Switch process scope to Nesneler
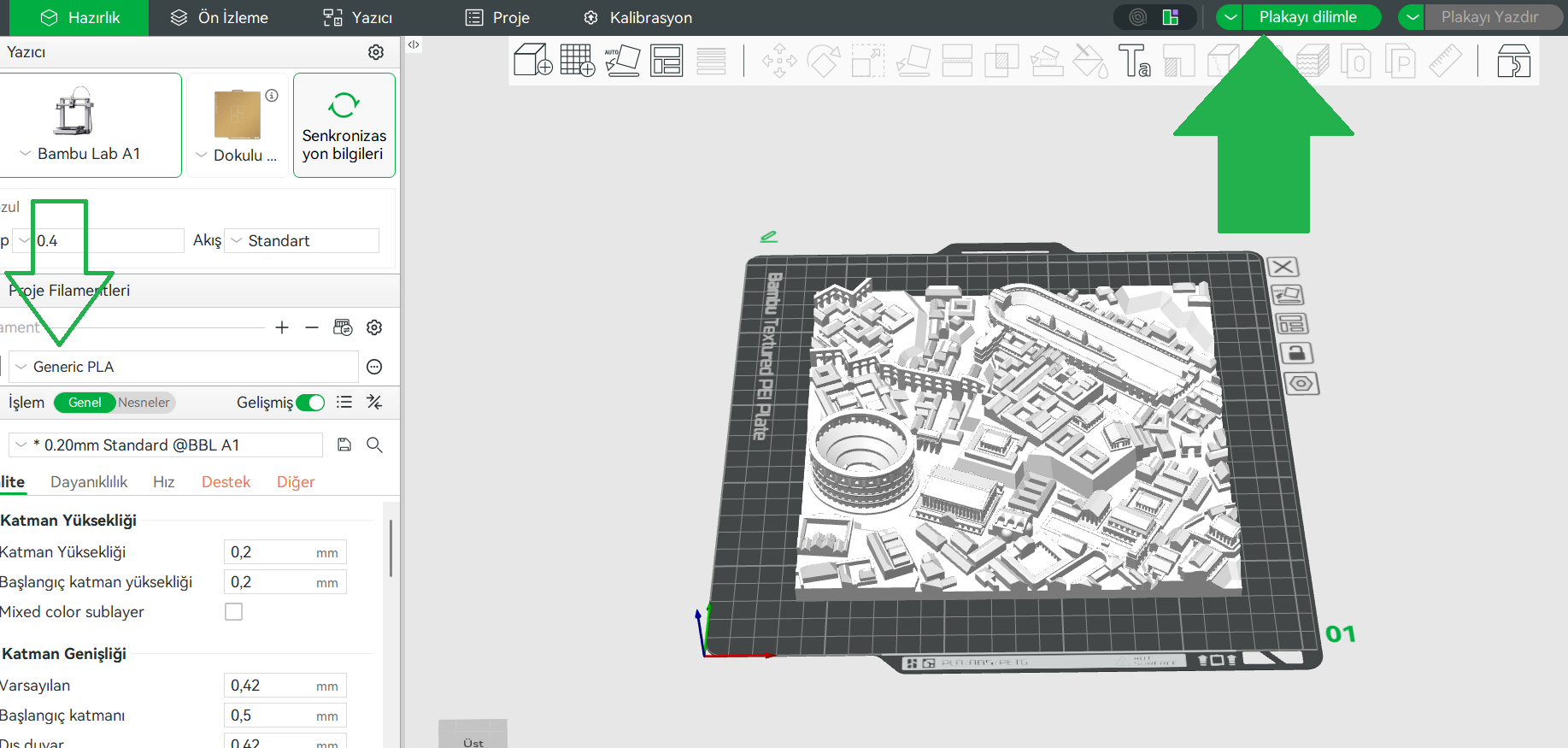 [x=144, y=403]
